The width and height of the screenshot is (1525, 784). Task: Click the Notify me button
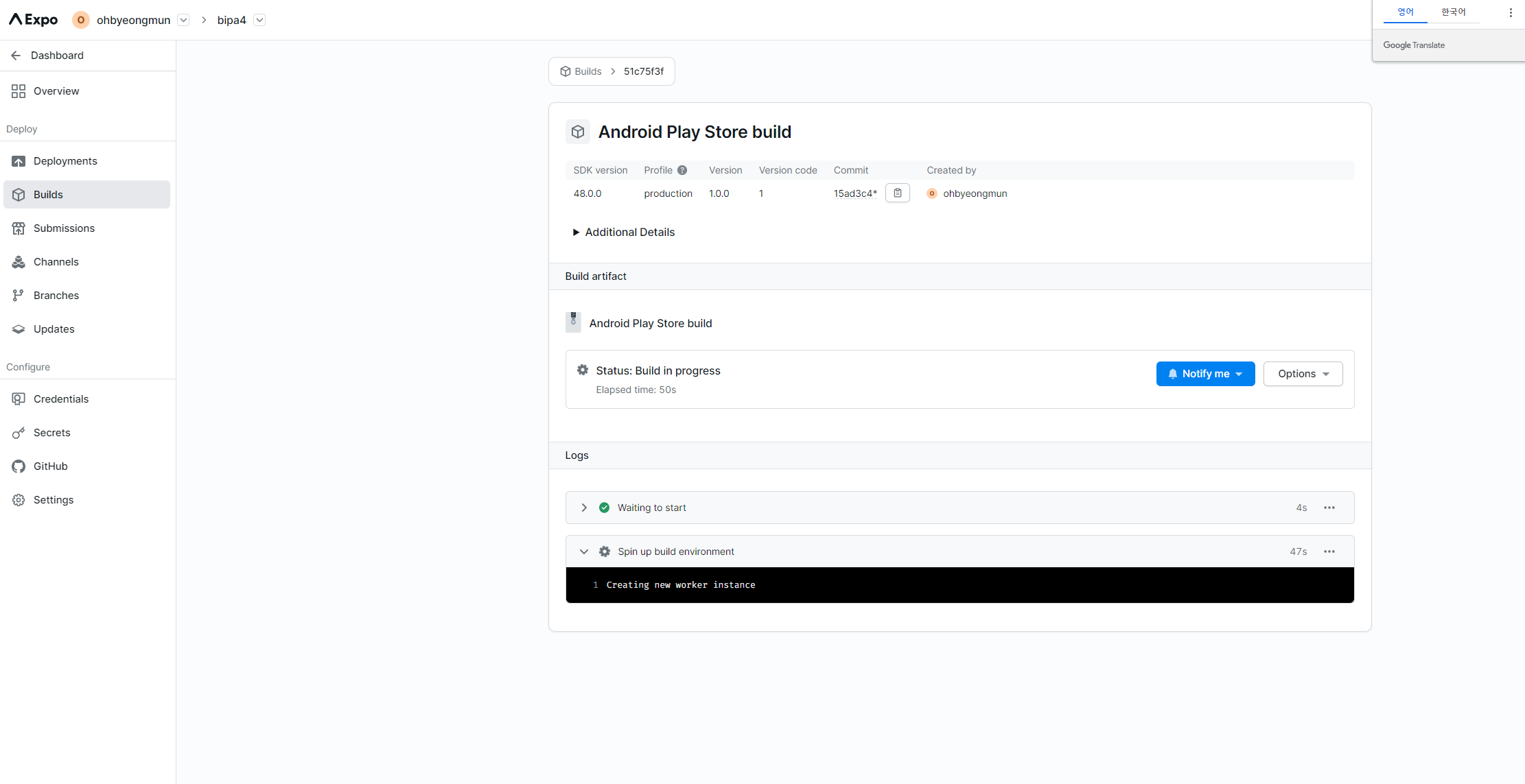click(1205, 374)
